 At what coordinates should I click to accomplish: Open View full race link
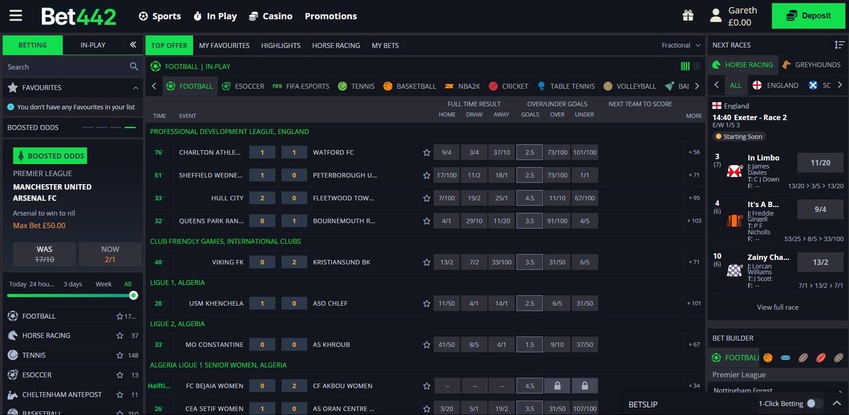tap(778, 307)
